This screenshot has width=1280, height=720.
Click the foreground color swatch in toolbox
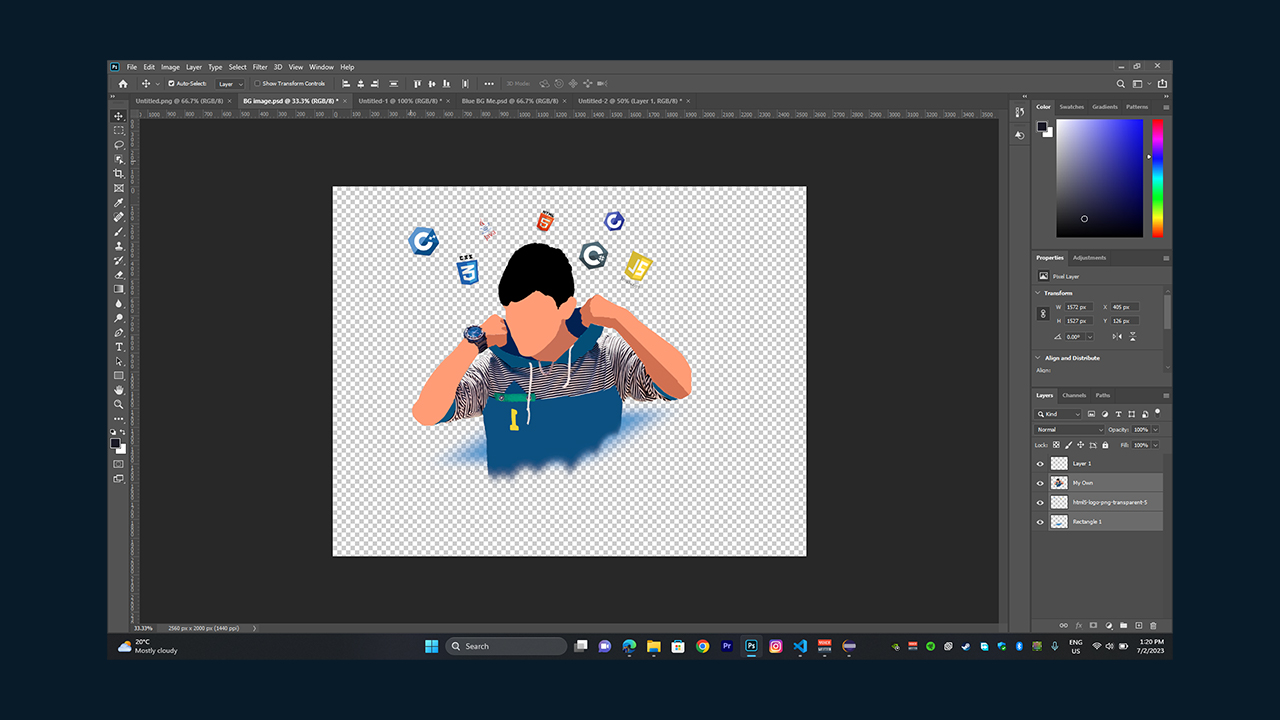point(115,442)
